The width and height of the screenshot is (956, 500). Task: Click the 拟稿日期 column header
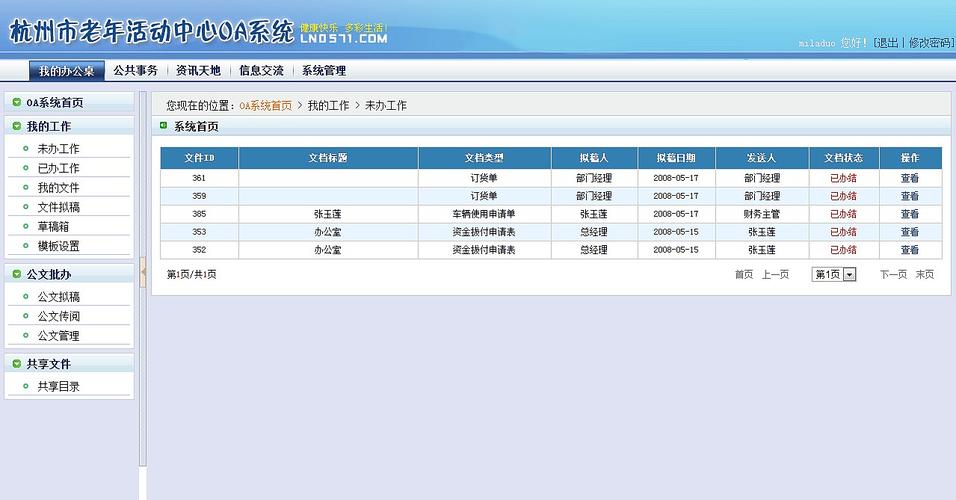676,158
